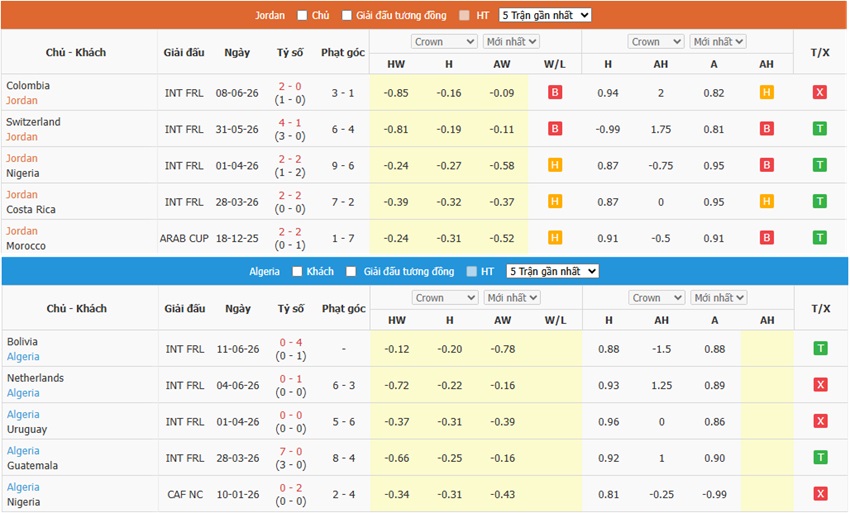Image resolution: width=850 pixels, height=513 pixels.
Task: Click the B result badge in Colombia row W/L
Action: tap(555, 92)
